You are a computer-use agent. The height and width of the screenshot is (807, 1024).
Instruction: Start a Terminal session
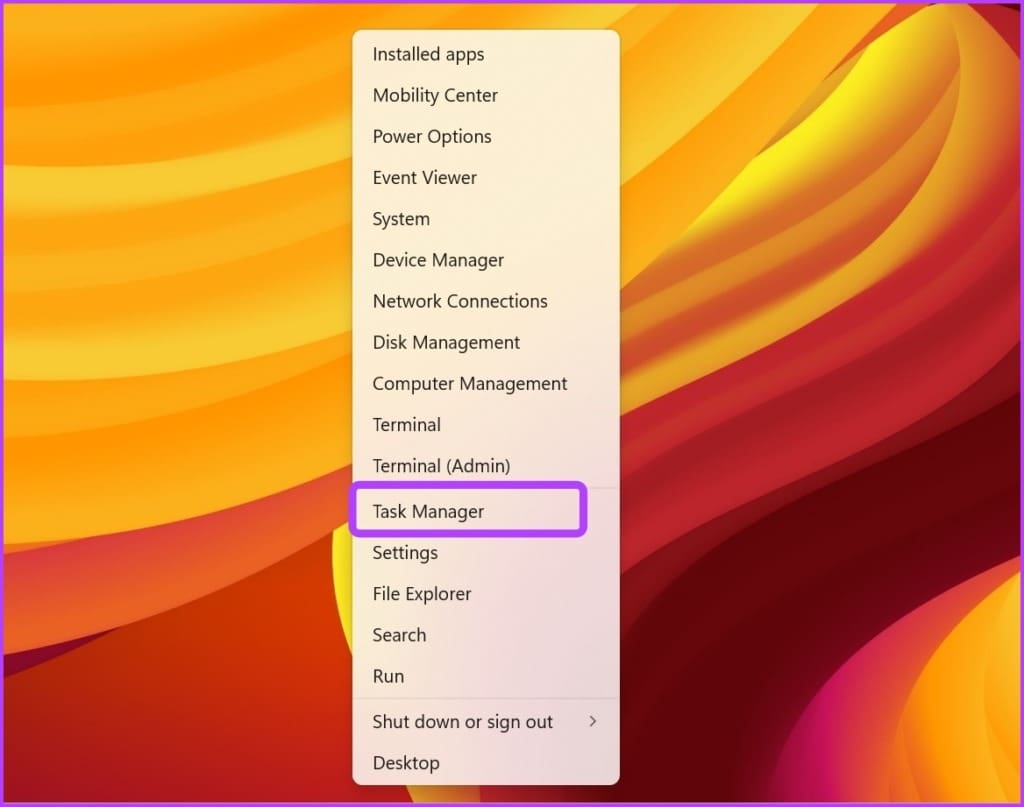point(406,424)
